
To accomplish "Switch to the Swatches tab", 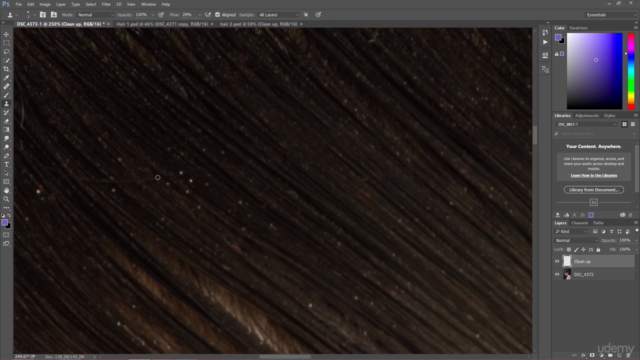I will 578,28.
